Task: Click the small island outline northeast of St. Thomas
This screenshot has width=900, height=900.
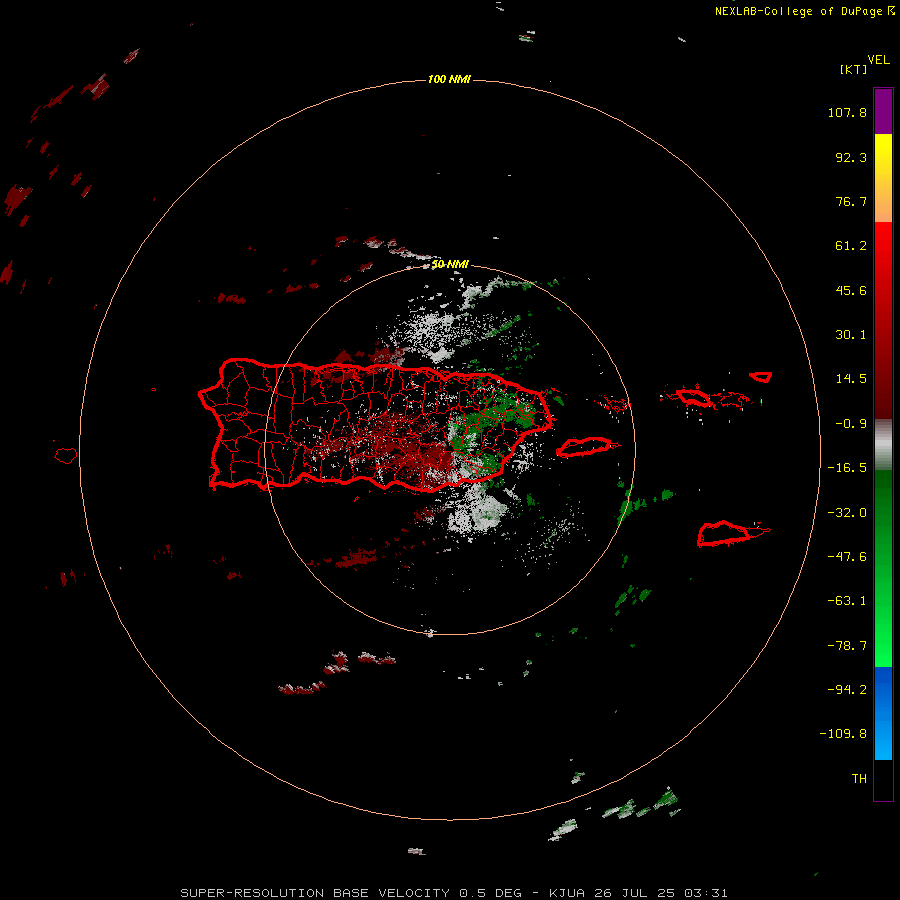Action: 761,377
